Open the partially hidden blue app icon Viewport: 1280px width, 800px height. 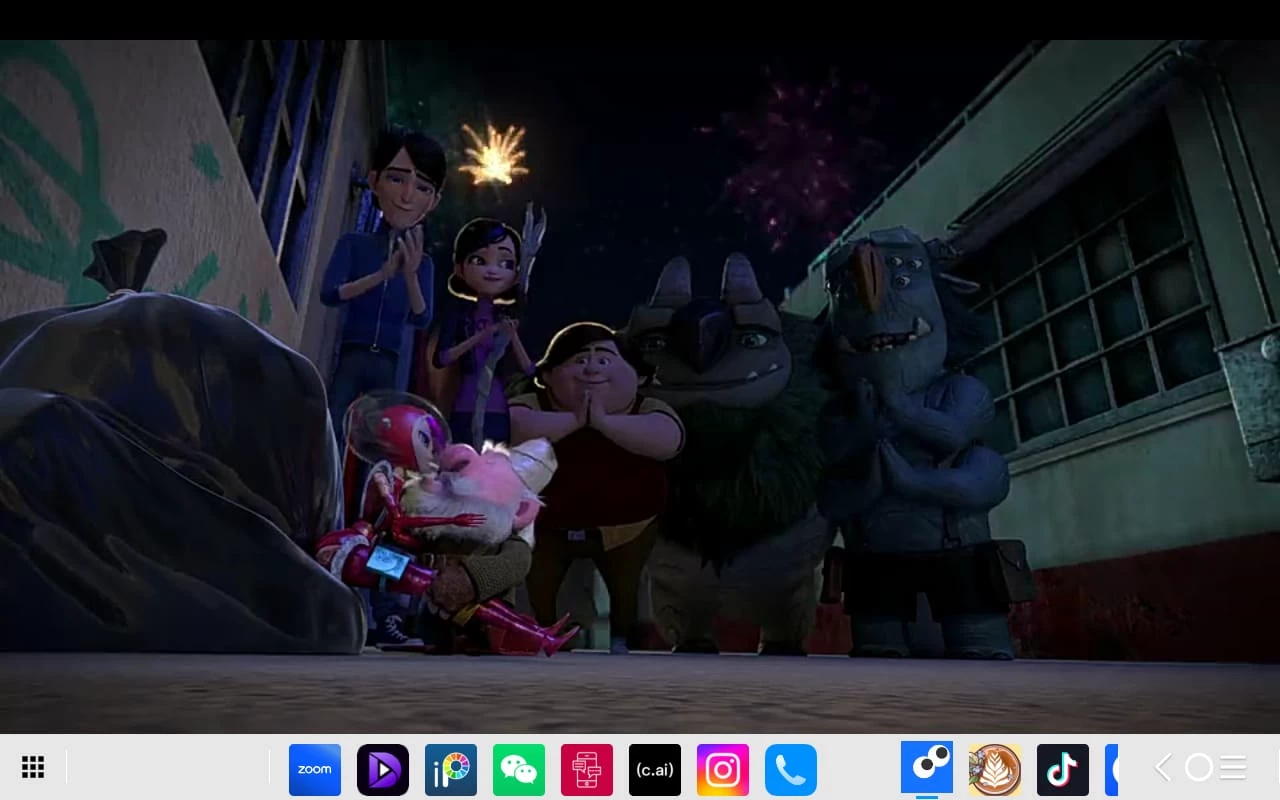pos(1111,770)
